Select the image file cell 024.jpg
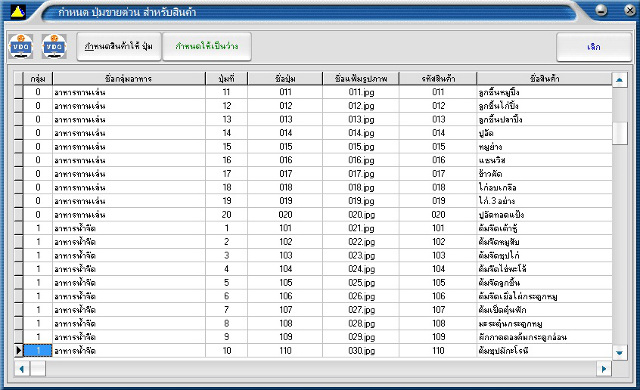 (x=361, y=269)
